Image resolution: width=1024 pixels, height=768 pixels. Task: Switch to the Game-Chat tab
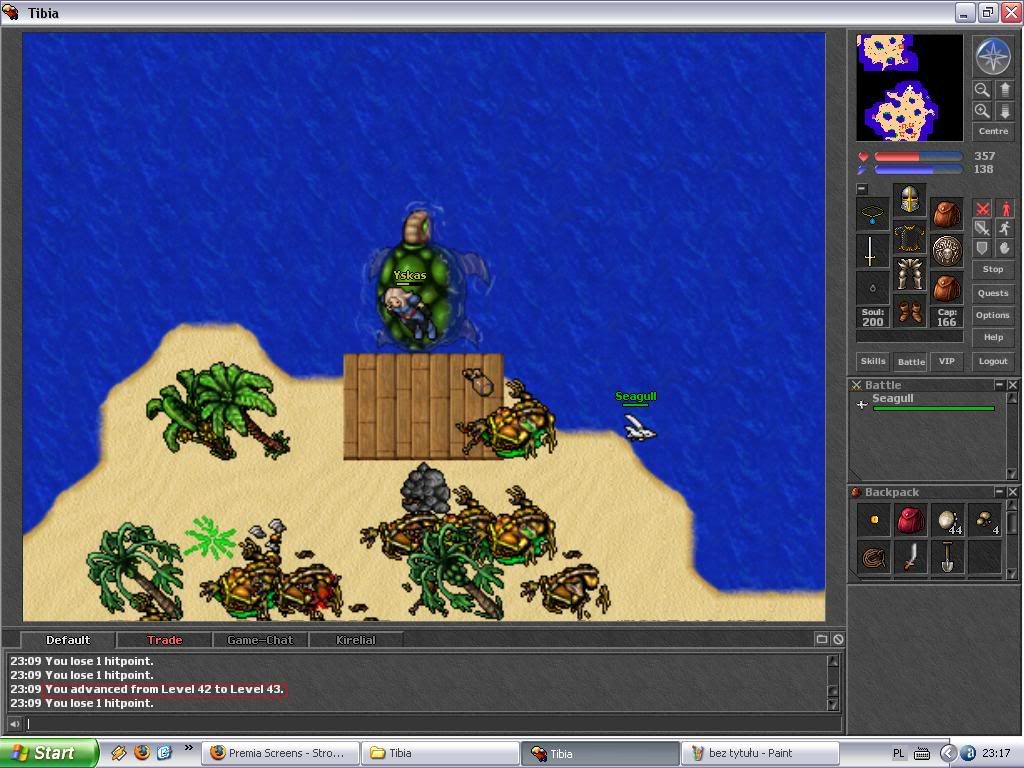tap(260, 640)
